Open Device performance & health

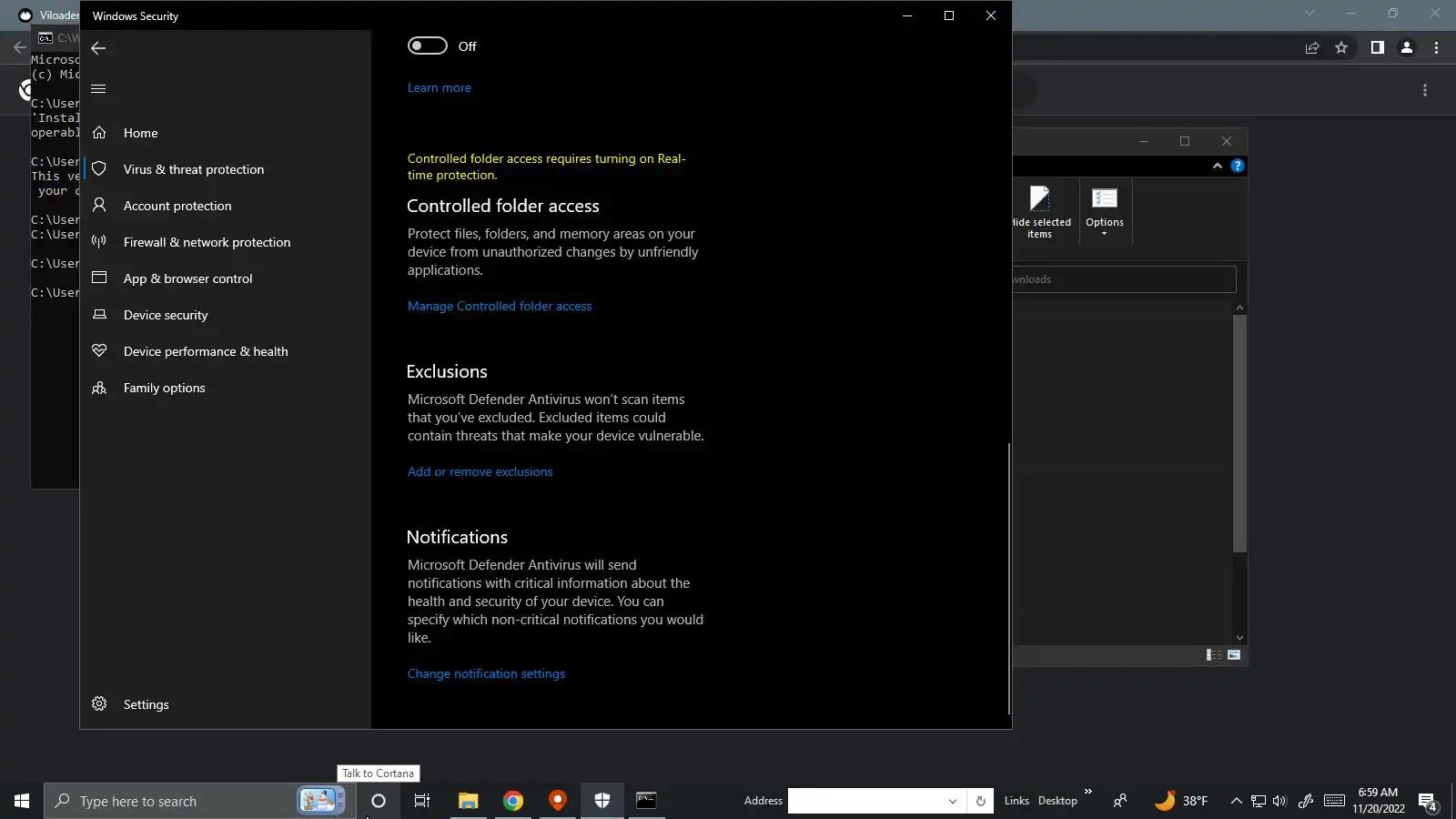[x=206, y=351]
